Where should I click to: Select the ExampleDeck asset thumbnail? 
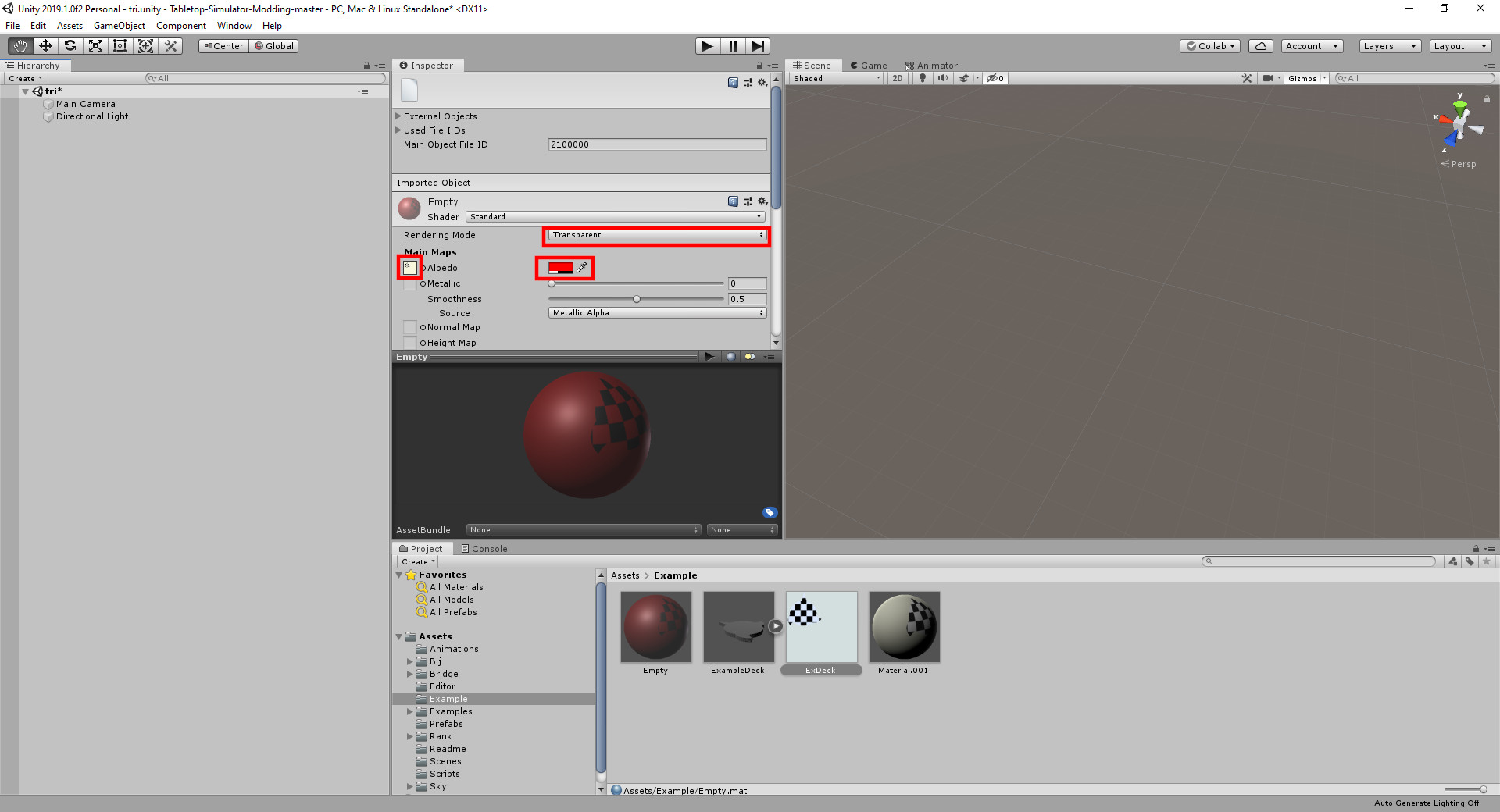coord(738,627)
